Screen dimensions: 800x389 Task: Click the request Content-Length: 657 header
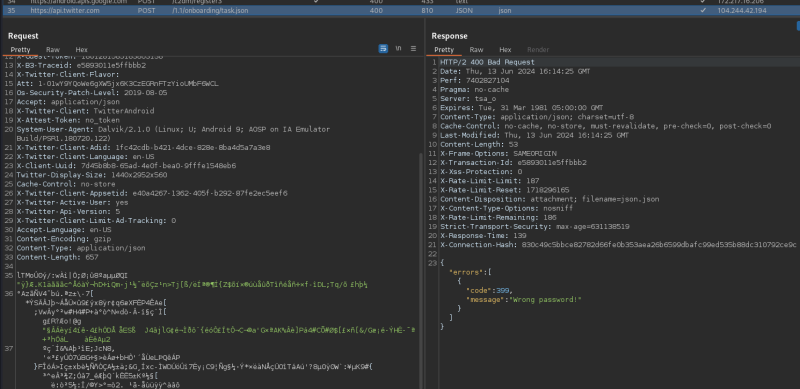pyautogui.click(x=57, y=257)
